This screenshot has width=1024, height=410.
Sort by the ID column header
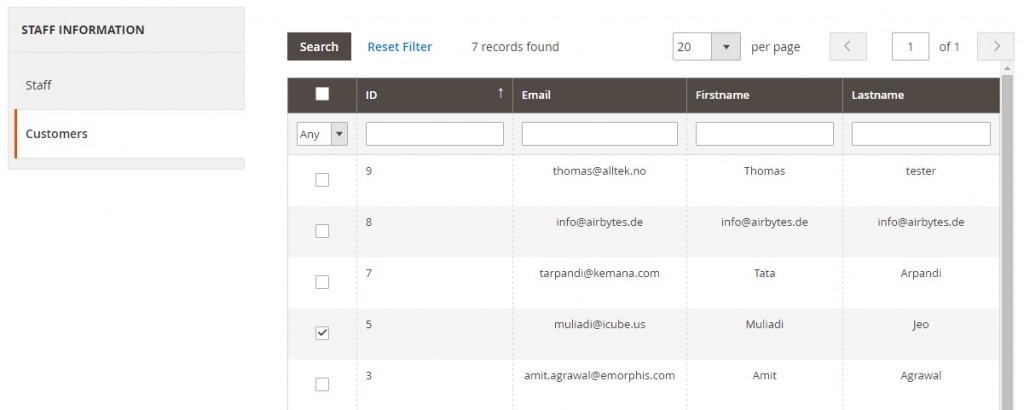[x=434, y=95]
